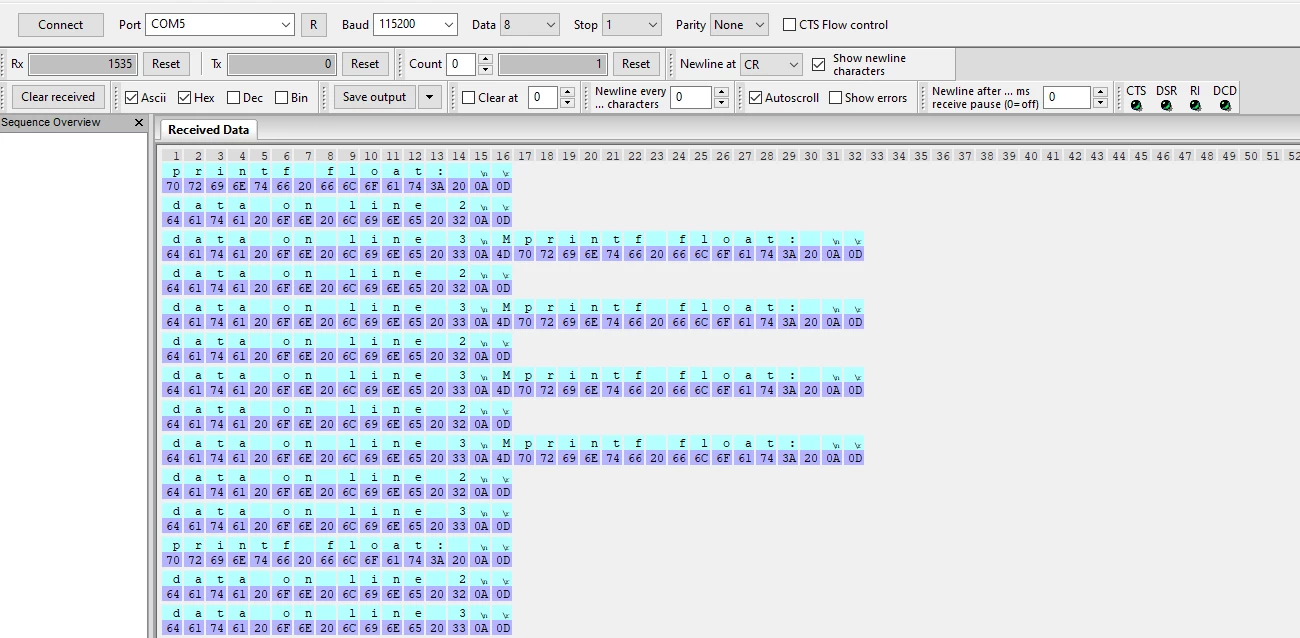Viewport: 1300px width, 638px height.
Task: Open the Parity dropdown
Action: (739, 24)
